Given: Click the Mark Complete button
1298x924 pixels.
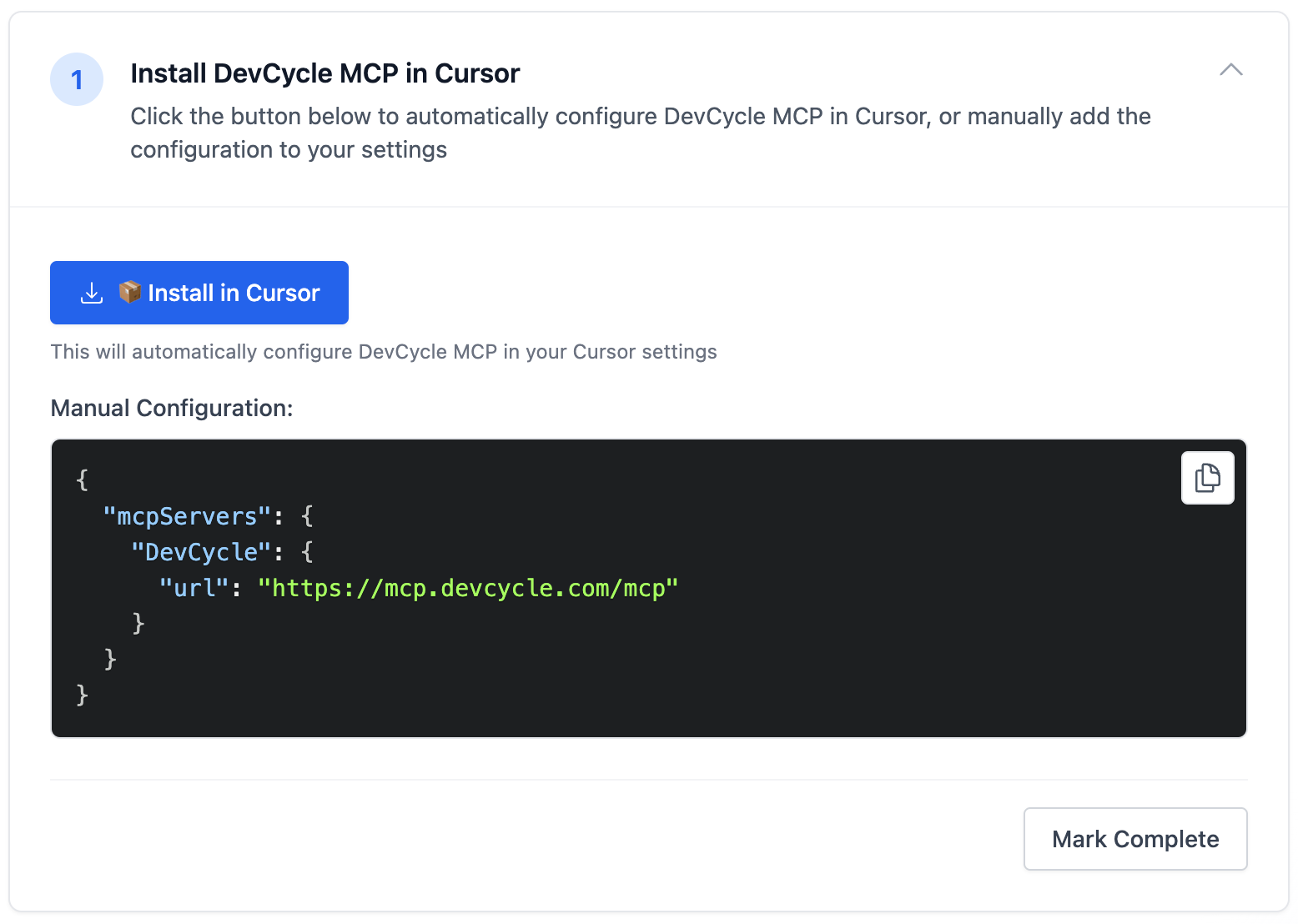Looking at the screenshot, I should 1135,839.
